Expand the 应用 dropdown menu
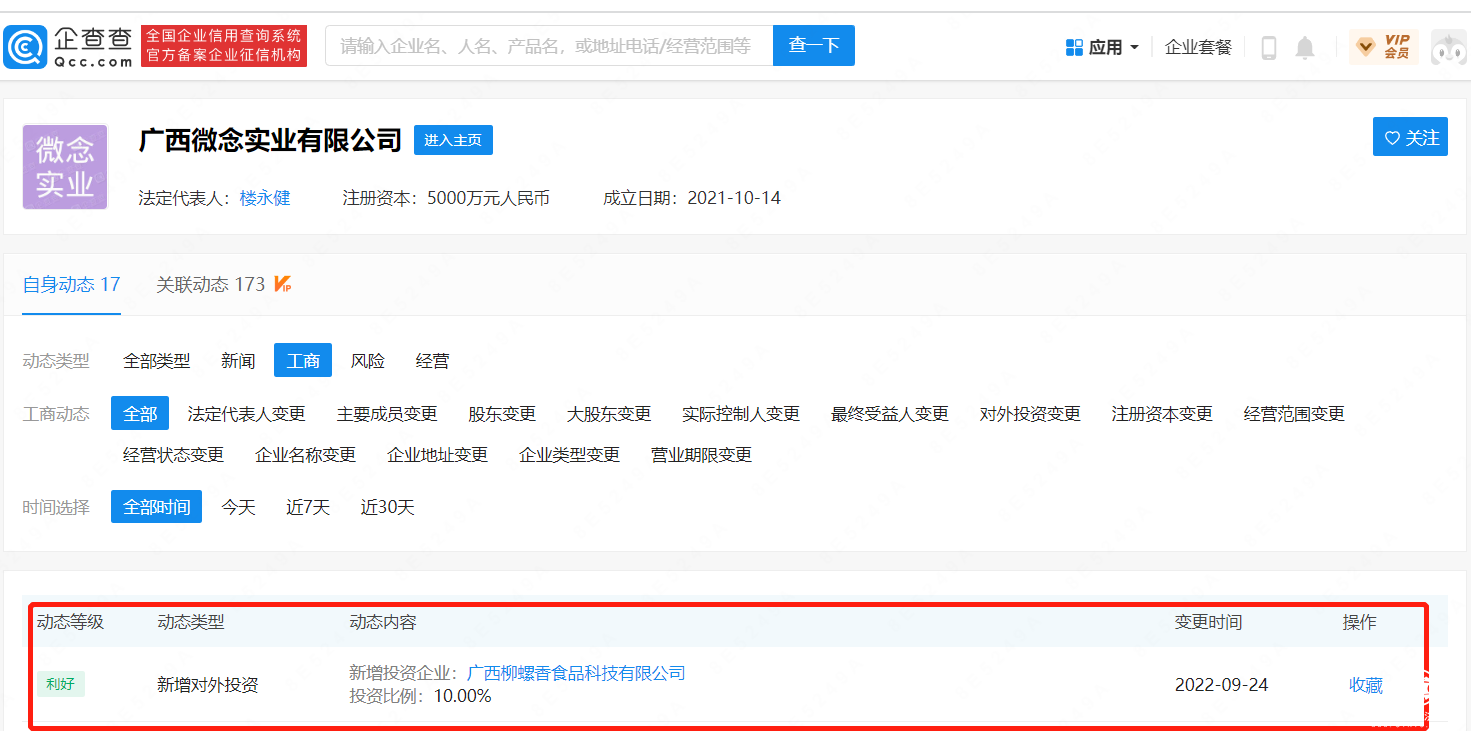 1102,47
